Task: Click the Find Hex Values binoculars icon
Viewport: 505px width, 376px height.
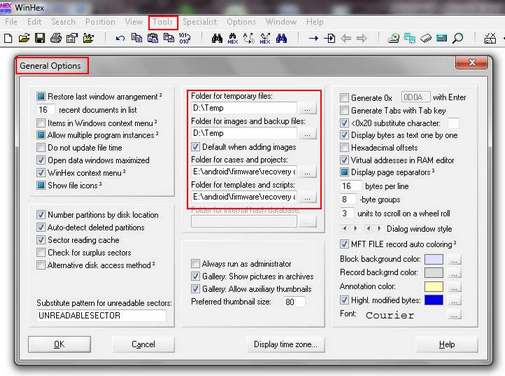Action: tap(233, 38)
